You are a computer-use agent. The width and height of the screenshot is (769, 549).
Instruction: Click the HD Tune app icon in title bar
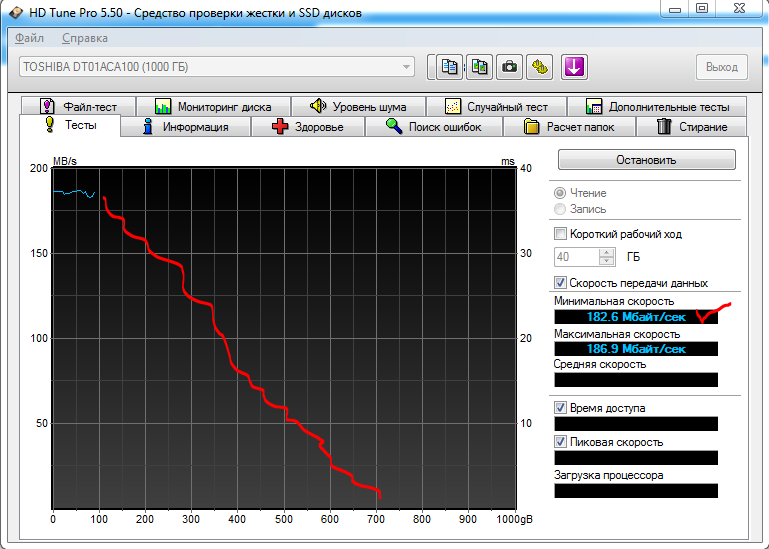coord(15,12)
